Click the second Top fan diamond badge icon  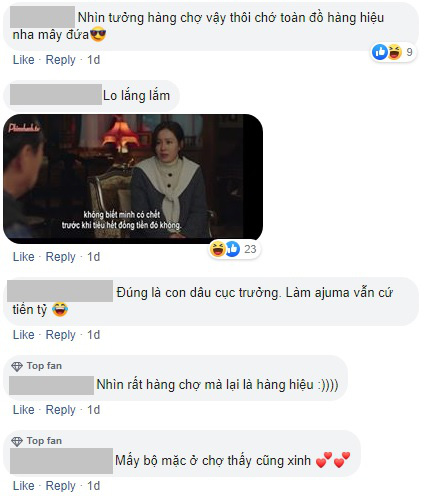[17, 441]
